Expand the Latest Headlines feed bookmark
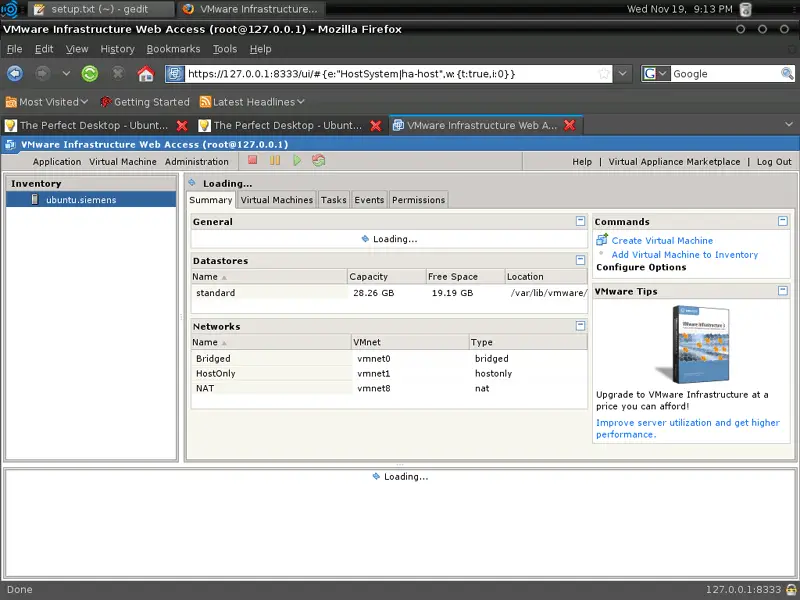This screenshot has height=600, width=800. coord(253,102)
